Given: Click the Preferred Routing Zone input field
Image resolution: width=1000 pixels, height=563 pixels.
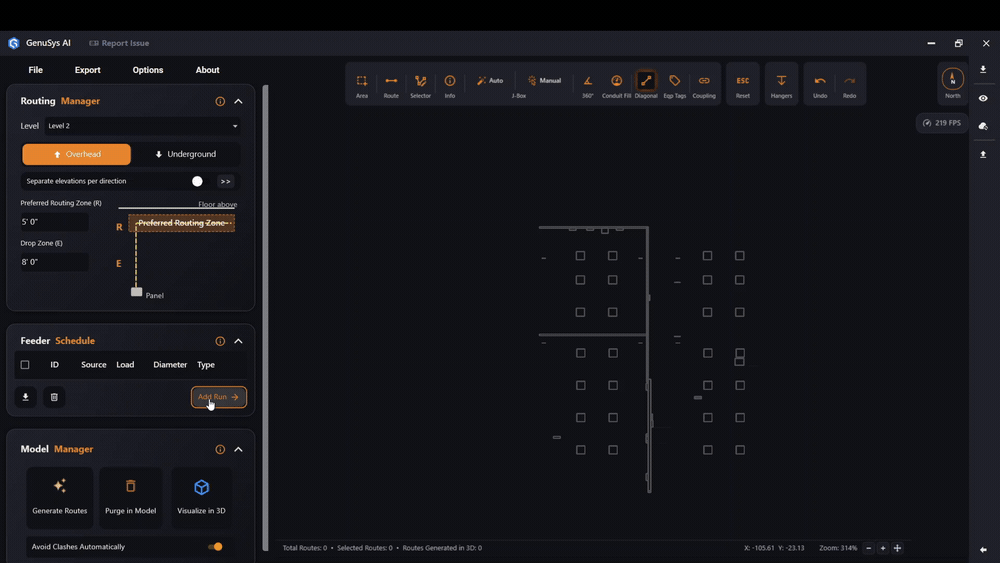Looking at the screenshot, I should tap(55, 222).
